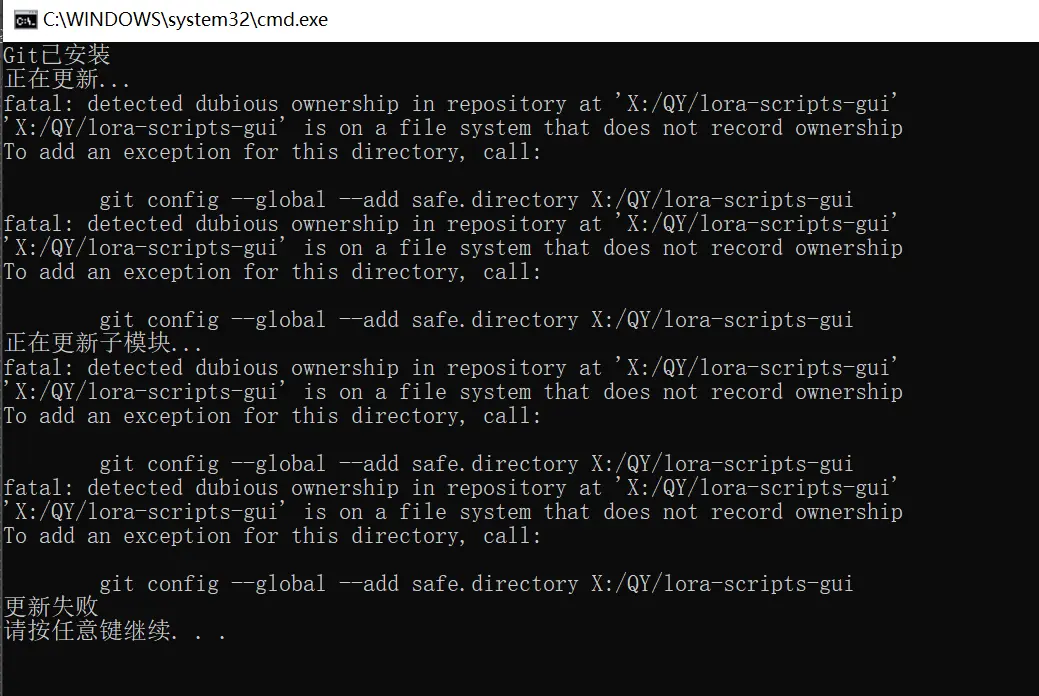This screenshot has width=1039, height=696.
Task: Click the '正在更新子模块...' status line
Action: pyautogui.click(x=103, y=343)
